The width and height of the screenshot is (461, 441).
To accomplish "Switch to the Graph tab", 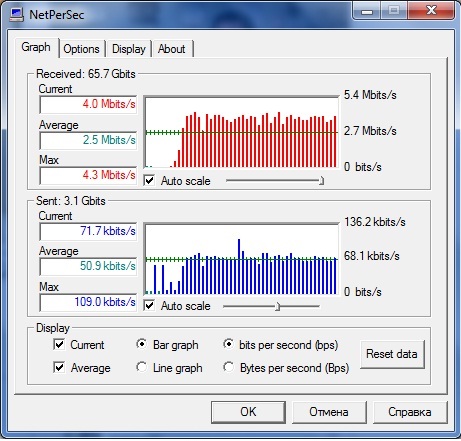I will coord(36,47).
